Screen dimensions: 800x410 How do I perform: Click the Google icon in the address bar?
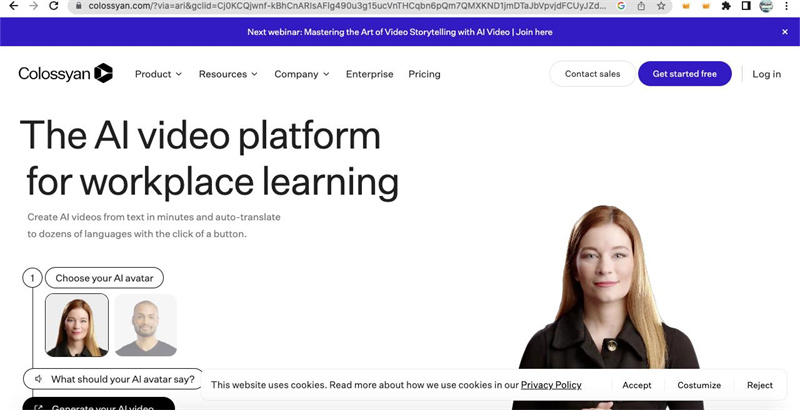coord(621,6)
